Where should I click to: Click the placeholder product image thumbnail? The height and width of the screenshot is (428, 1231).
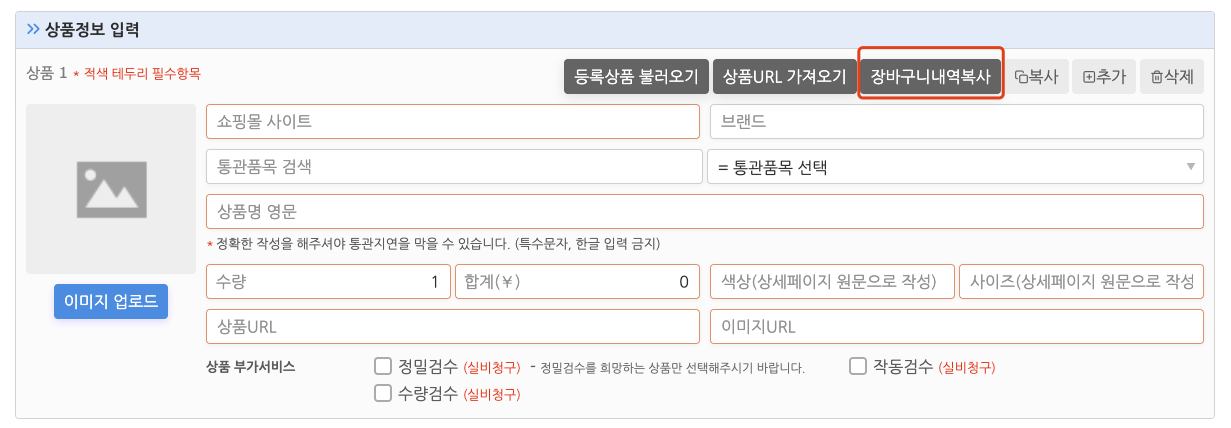pos(111,189)
